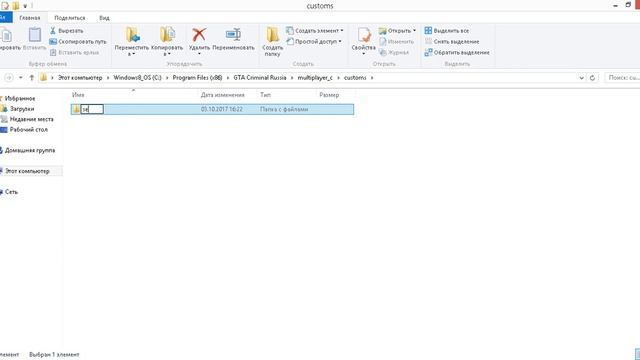640x360 pixels.
Task: Select Этот компьютер in the navigation pane
Action: 27,171
